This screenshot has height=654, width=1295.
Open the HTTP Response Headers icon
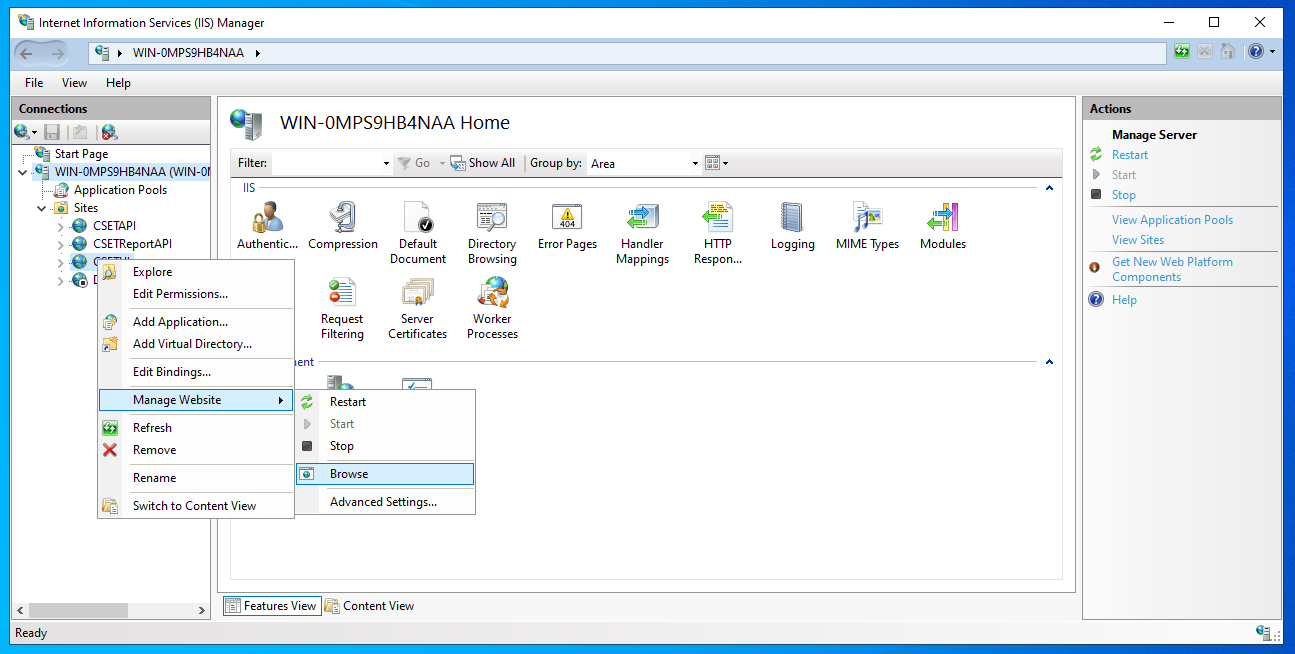pos(717,233)
